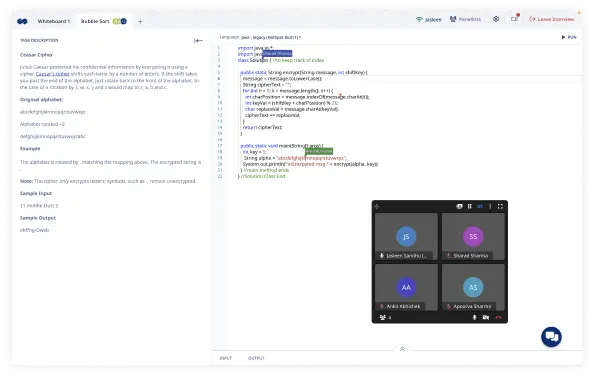This screenshot has height=376, width=594.
Task: Open the chat bubble button
Action: click(551, 337)
